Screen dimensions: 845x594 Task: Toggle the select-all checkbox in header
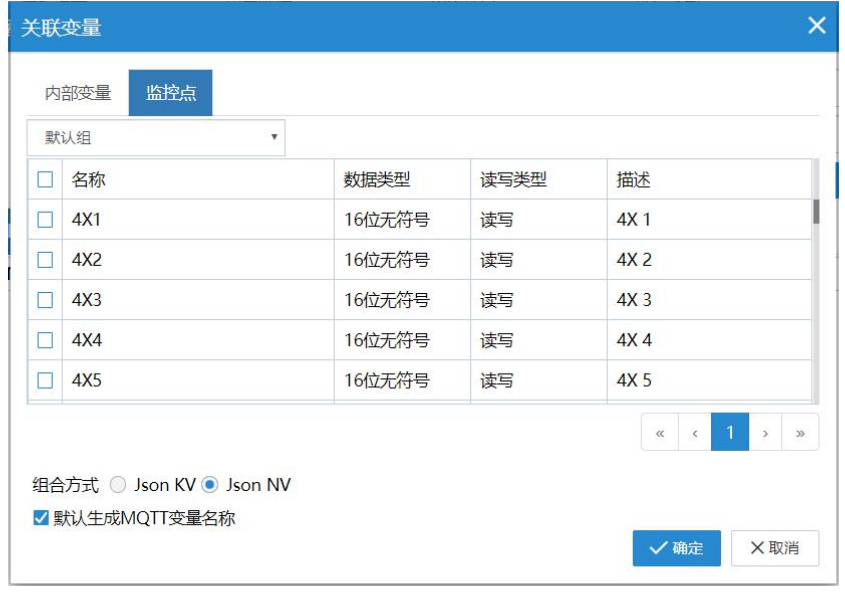[45, 179]
